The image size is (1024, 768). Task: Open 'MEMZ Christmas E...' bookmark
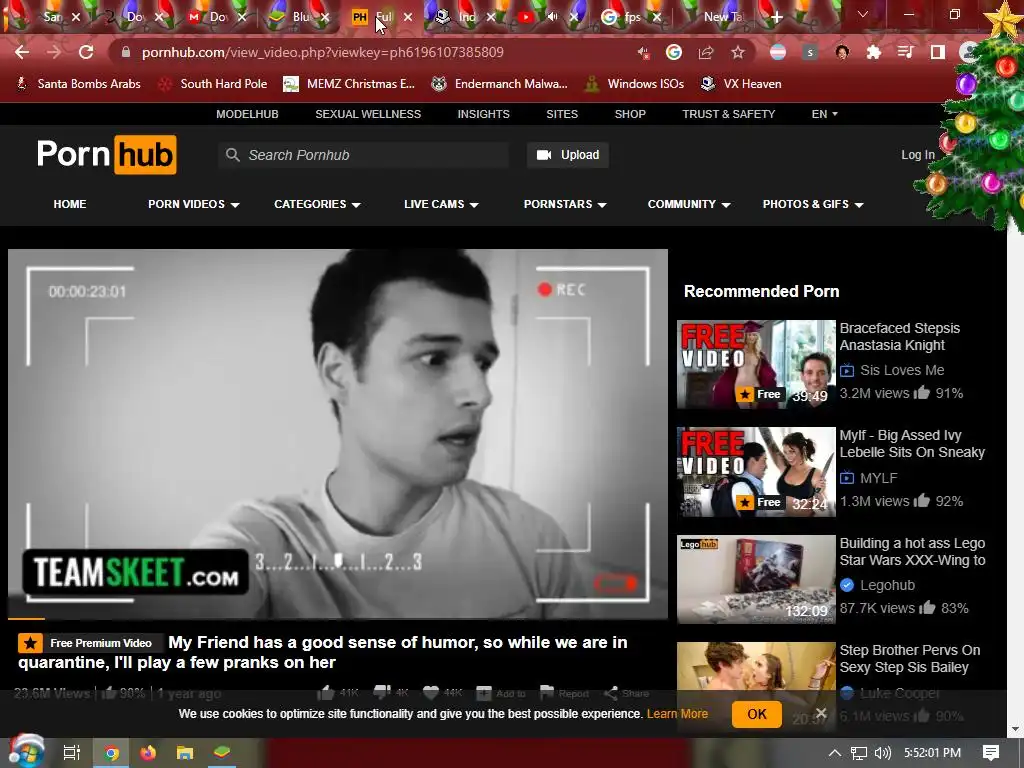click(349, 84)
